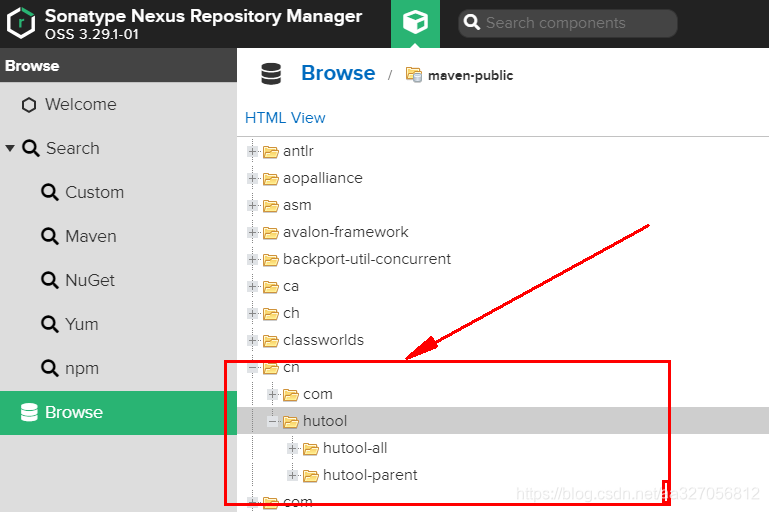Select the hutool-parent folder icon
This screenshot has height=512, width=769.
pyautogui.click(x=310, y=475)
